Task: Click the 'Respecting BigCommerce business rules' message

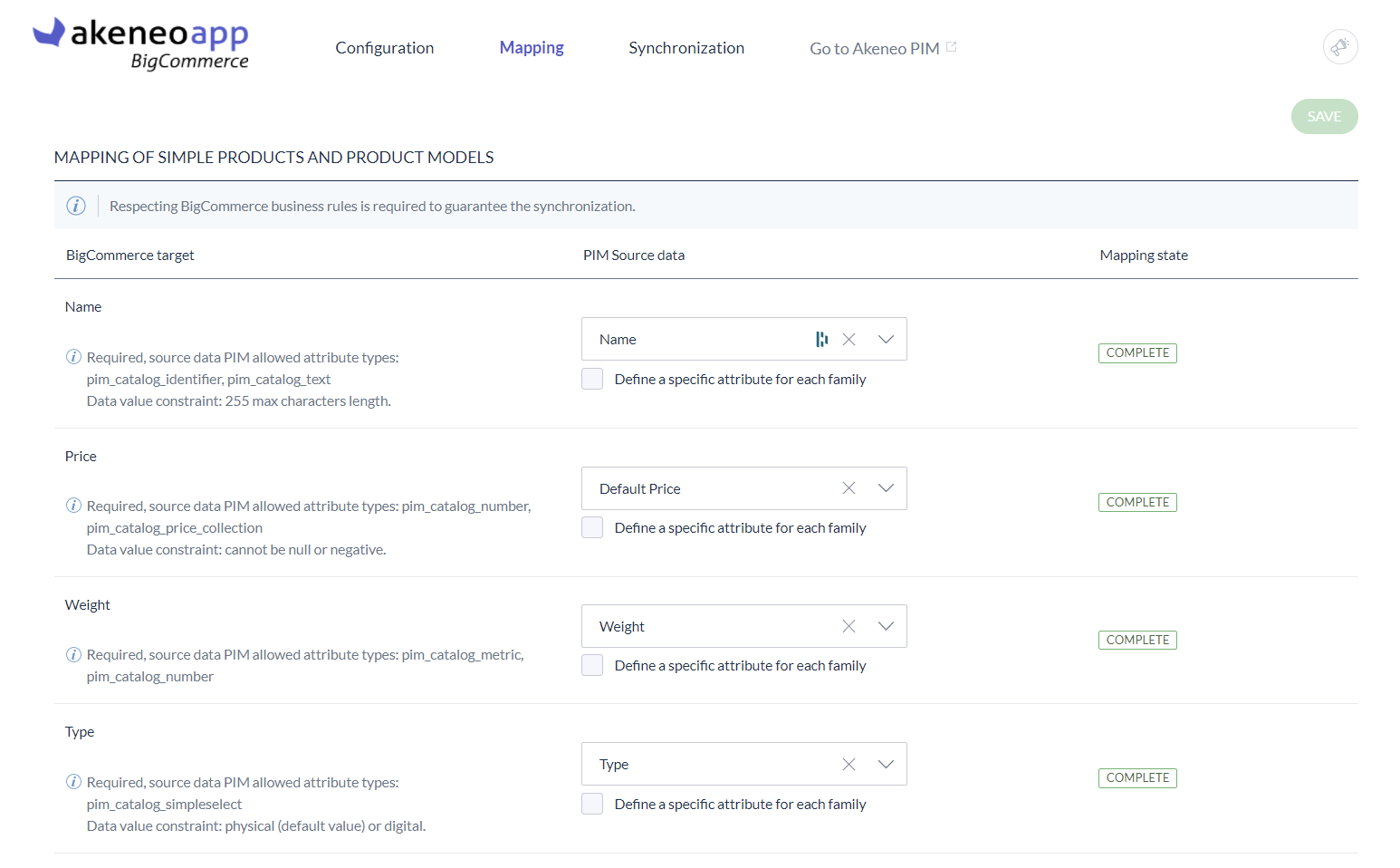Action: (x=372, y=207)
